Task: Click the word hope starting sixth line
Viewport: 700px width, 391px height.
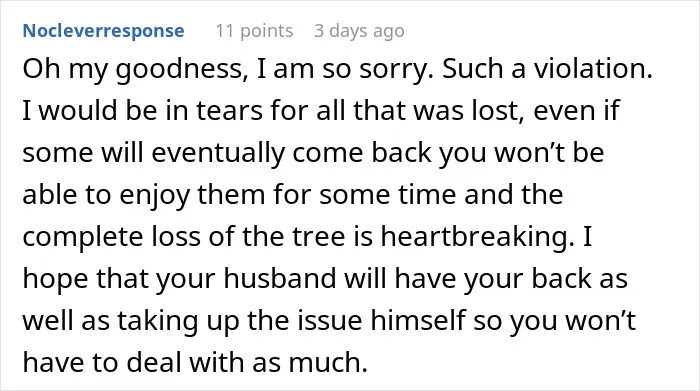Action: pos(55,279)
